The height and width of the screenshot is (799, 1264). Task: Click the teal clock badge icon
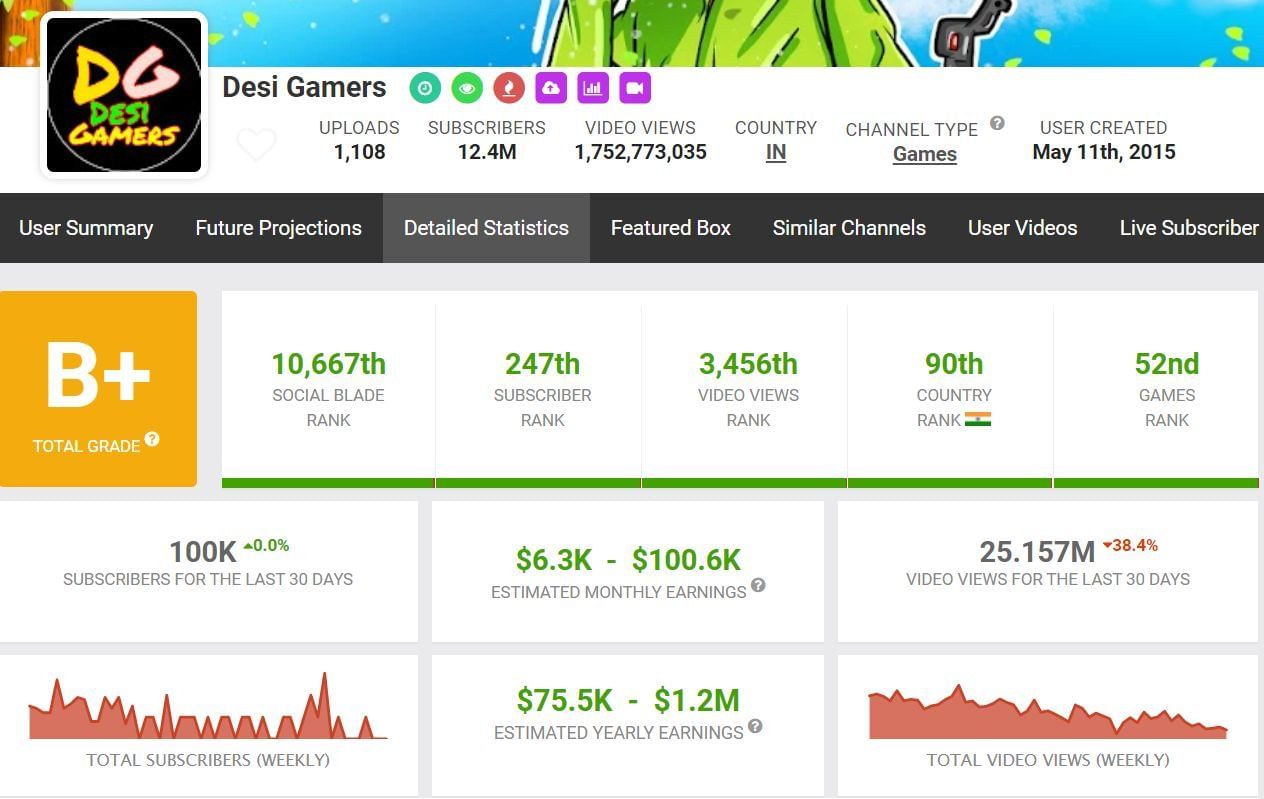tap(425, 88)
